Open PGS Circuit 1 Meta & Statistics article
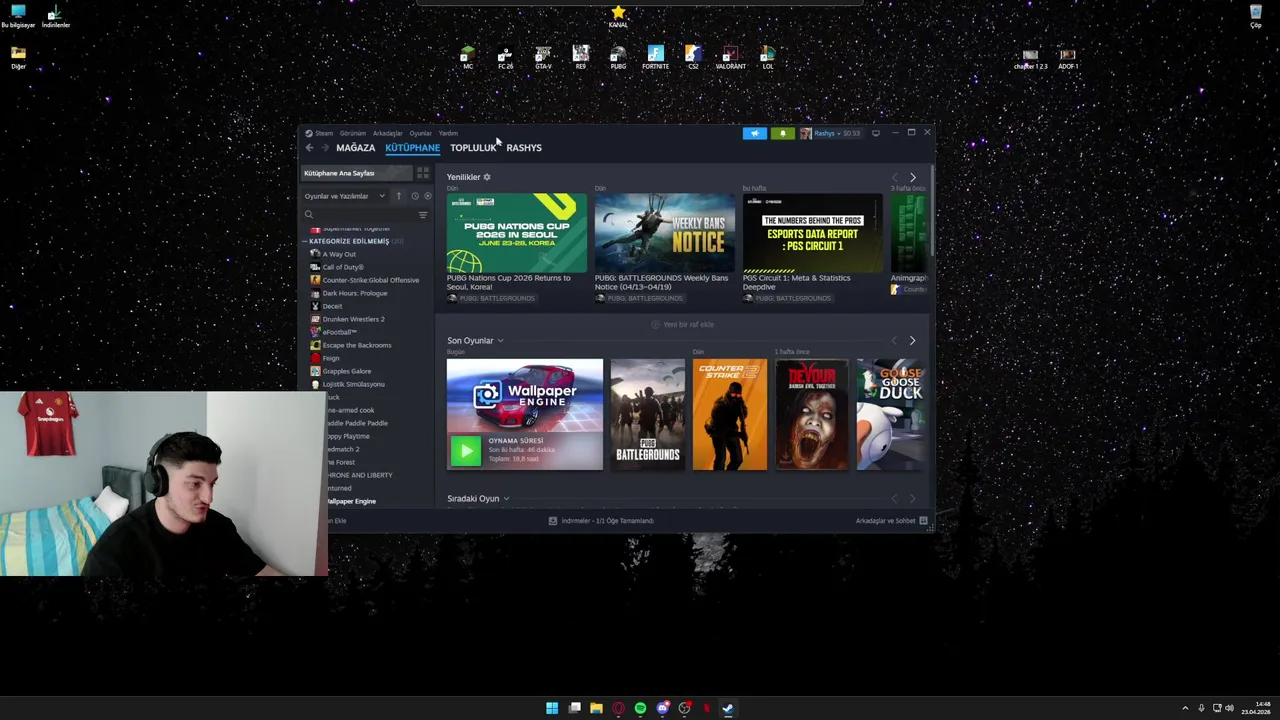 [812, 248]
